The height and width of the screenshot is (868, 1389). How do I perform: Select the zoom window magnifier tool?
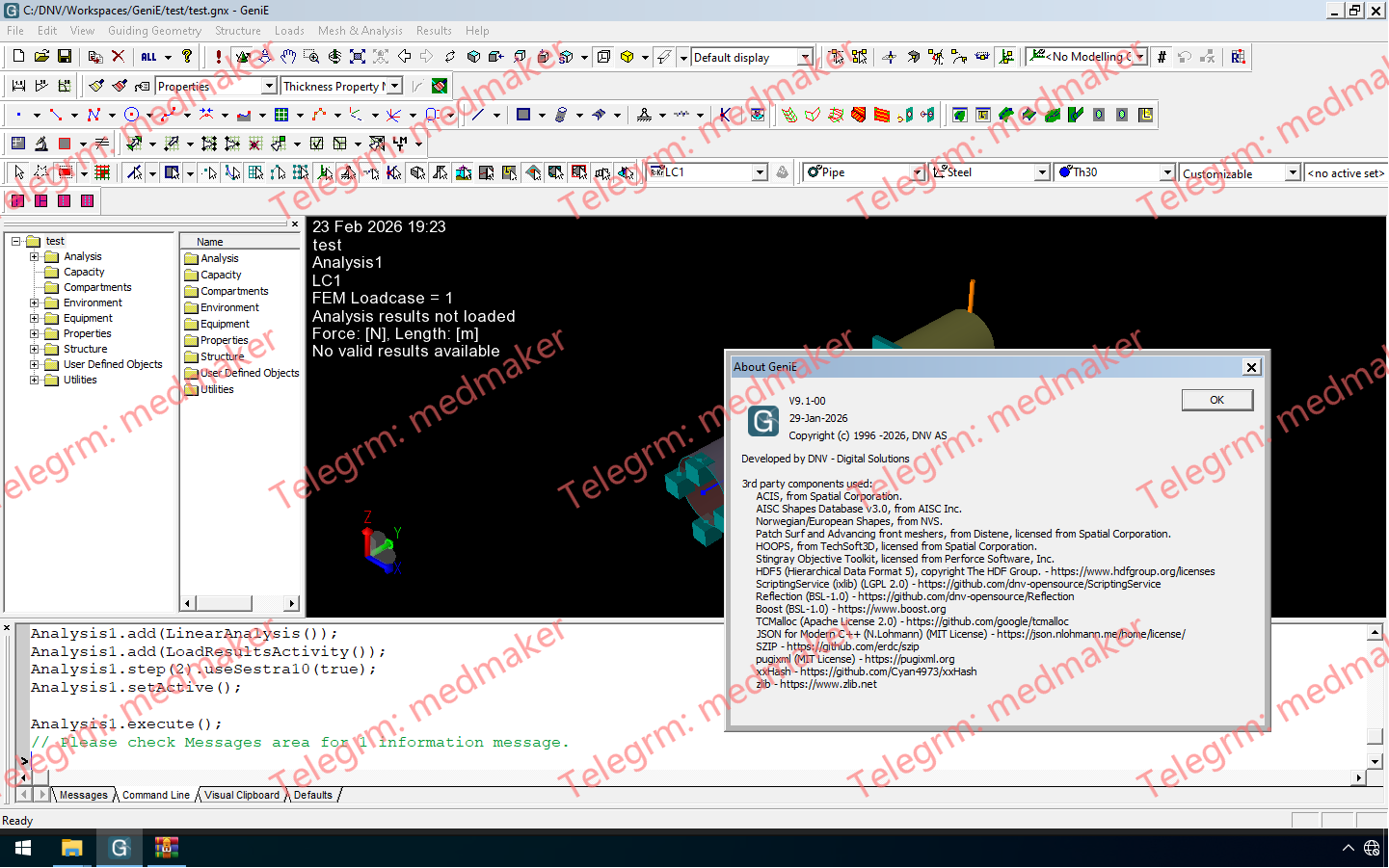coord(311,57)
